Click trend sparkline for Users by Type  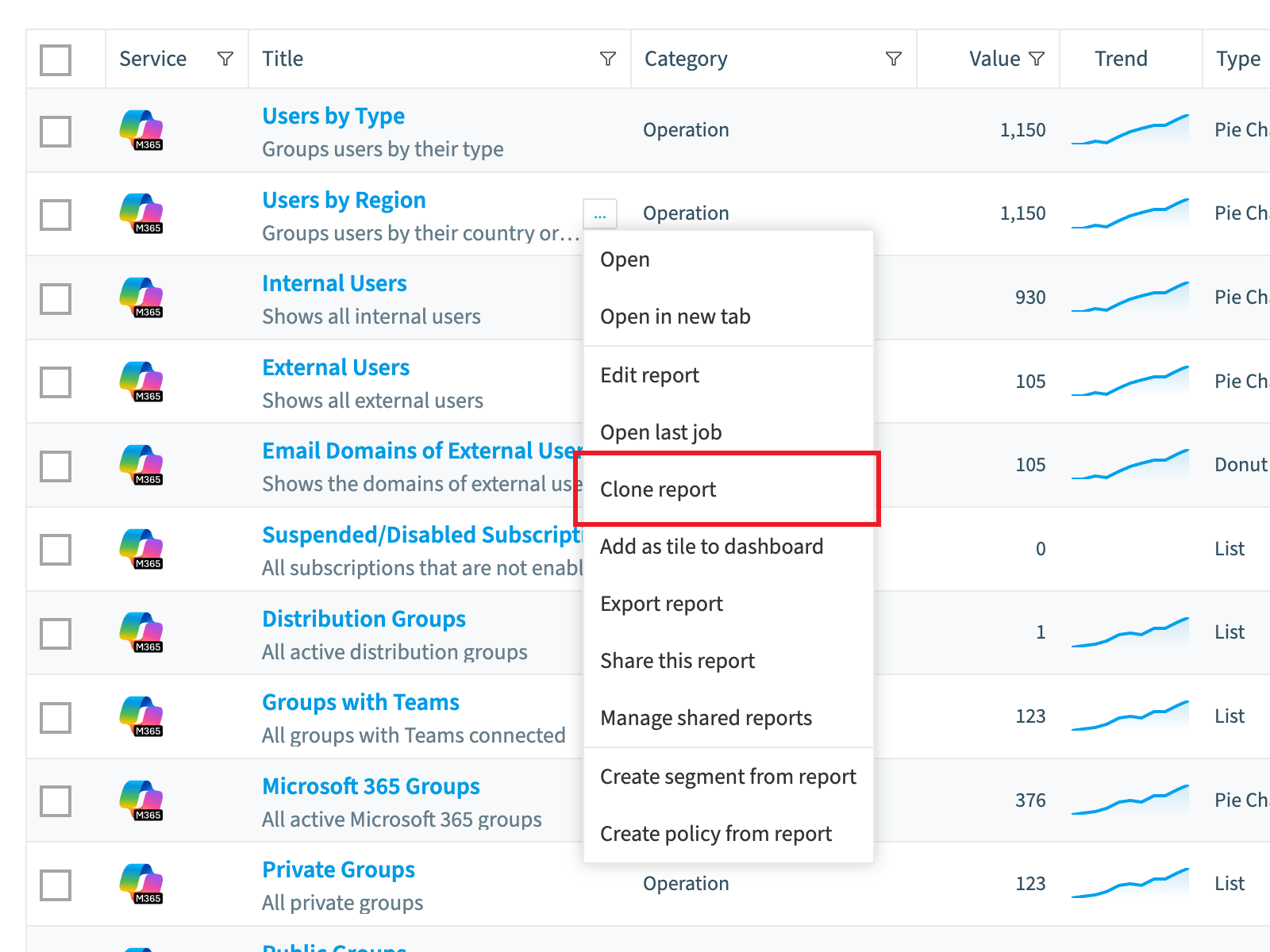1130,129
